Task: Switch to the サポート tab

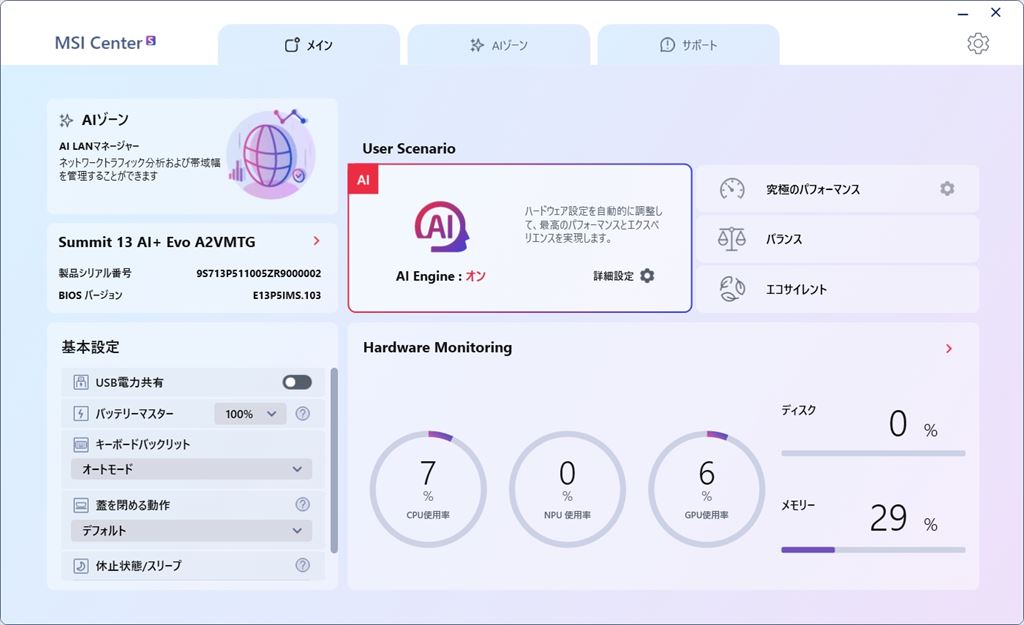Action: pyautogui.click(x=688, y=45)
